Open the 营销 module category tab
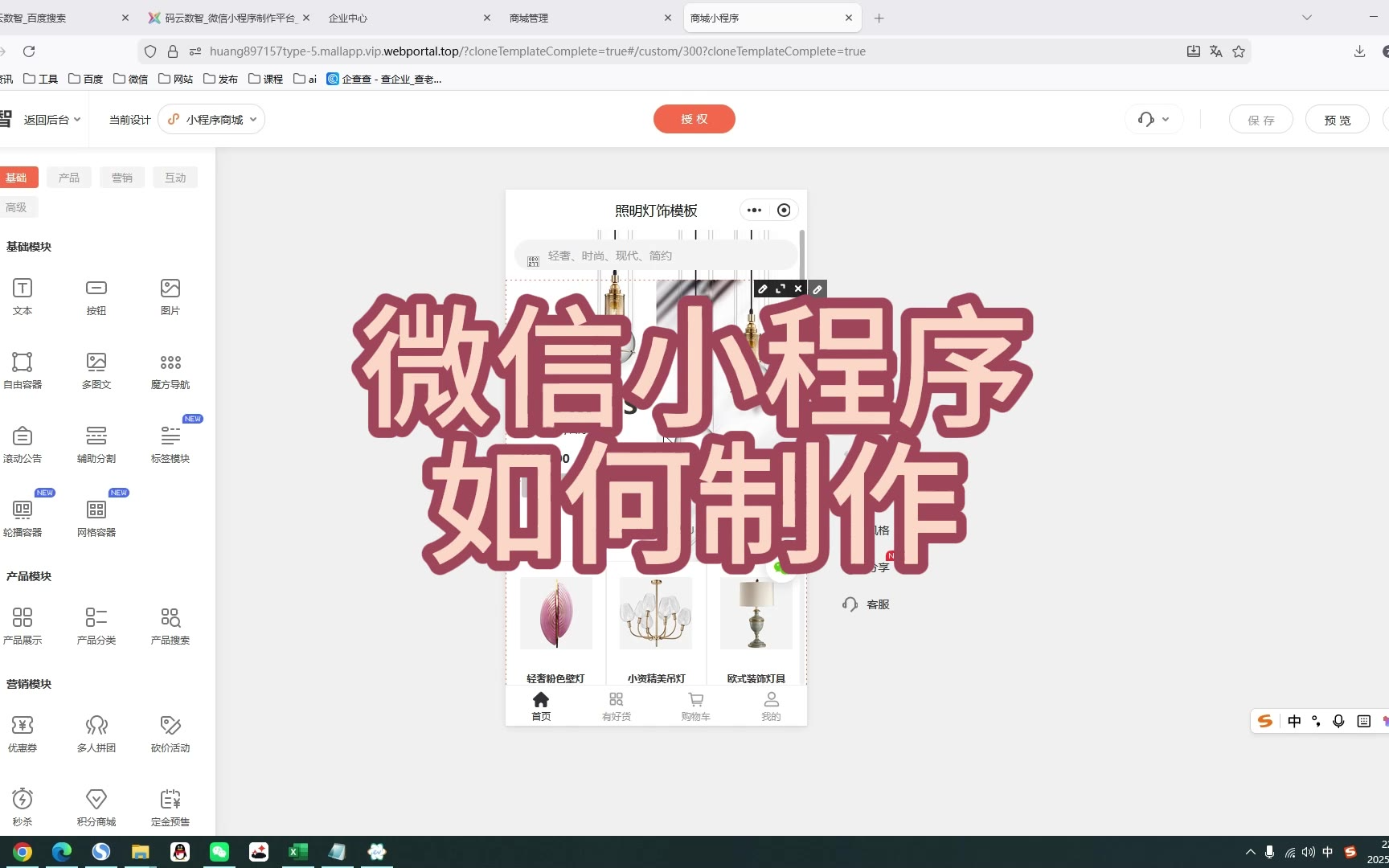The width and height of the screenshot is (1389, 868). pos(122,178)
